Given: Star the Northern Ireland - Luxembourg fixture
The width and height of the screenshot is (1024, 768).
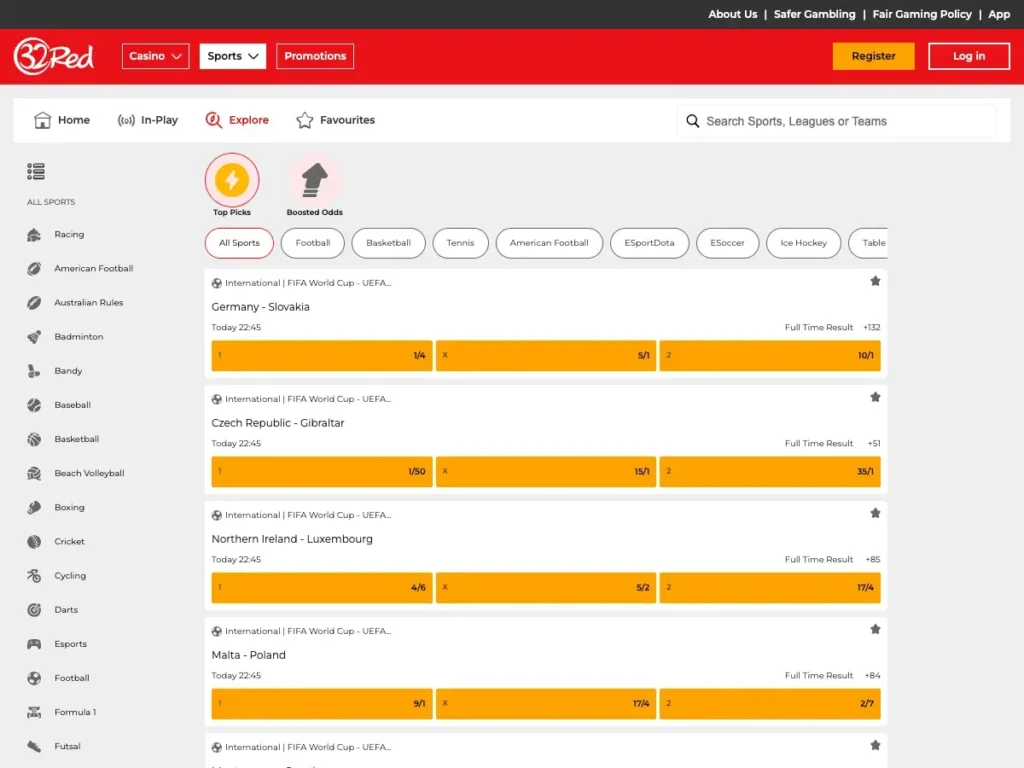Looking at the screenshot, I should click(x=876, y=513).
